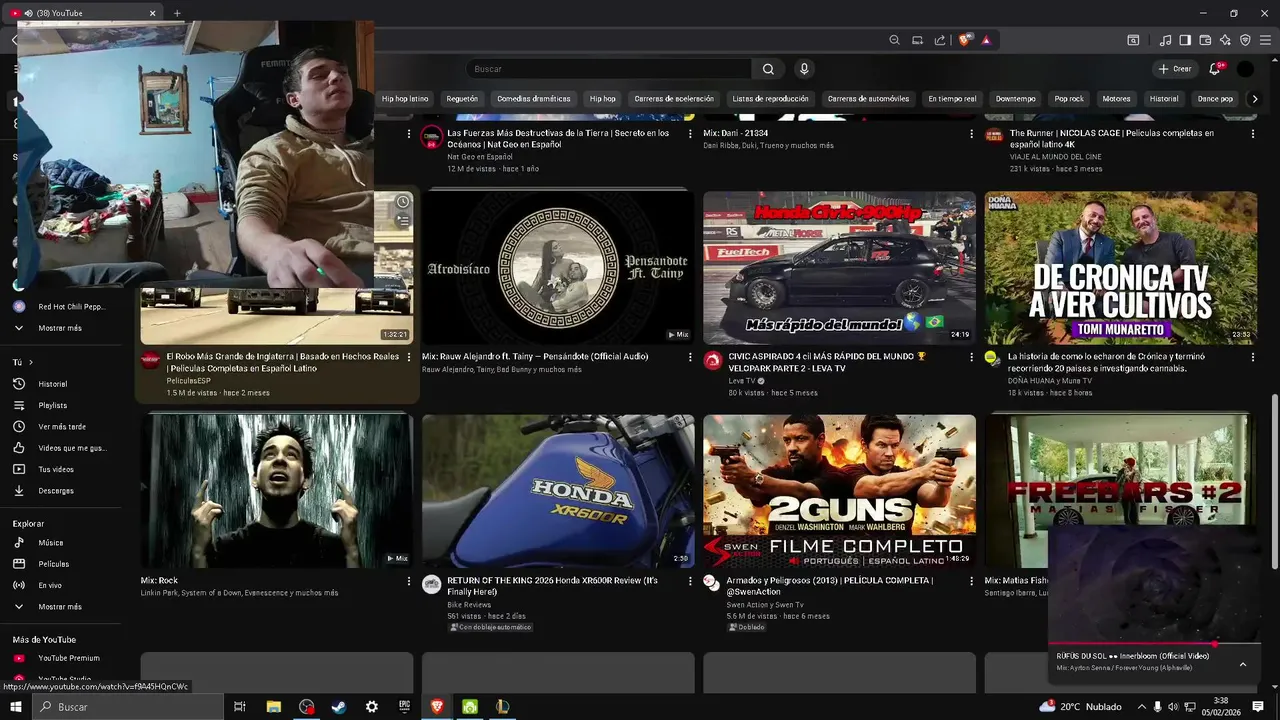Screen dimensions: 1280x720
Task: Open options menu for Mix: Dani - 21334
Action: coord(971,134)
